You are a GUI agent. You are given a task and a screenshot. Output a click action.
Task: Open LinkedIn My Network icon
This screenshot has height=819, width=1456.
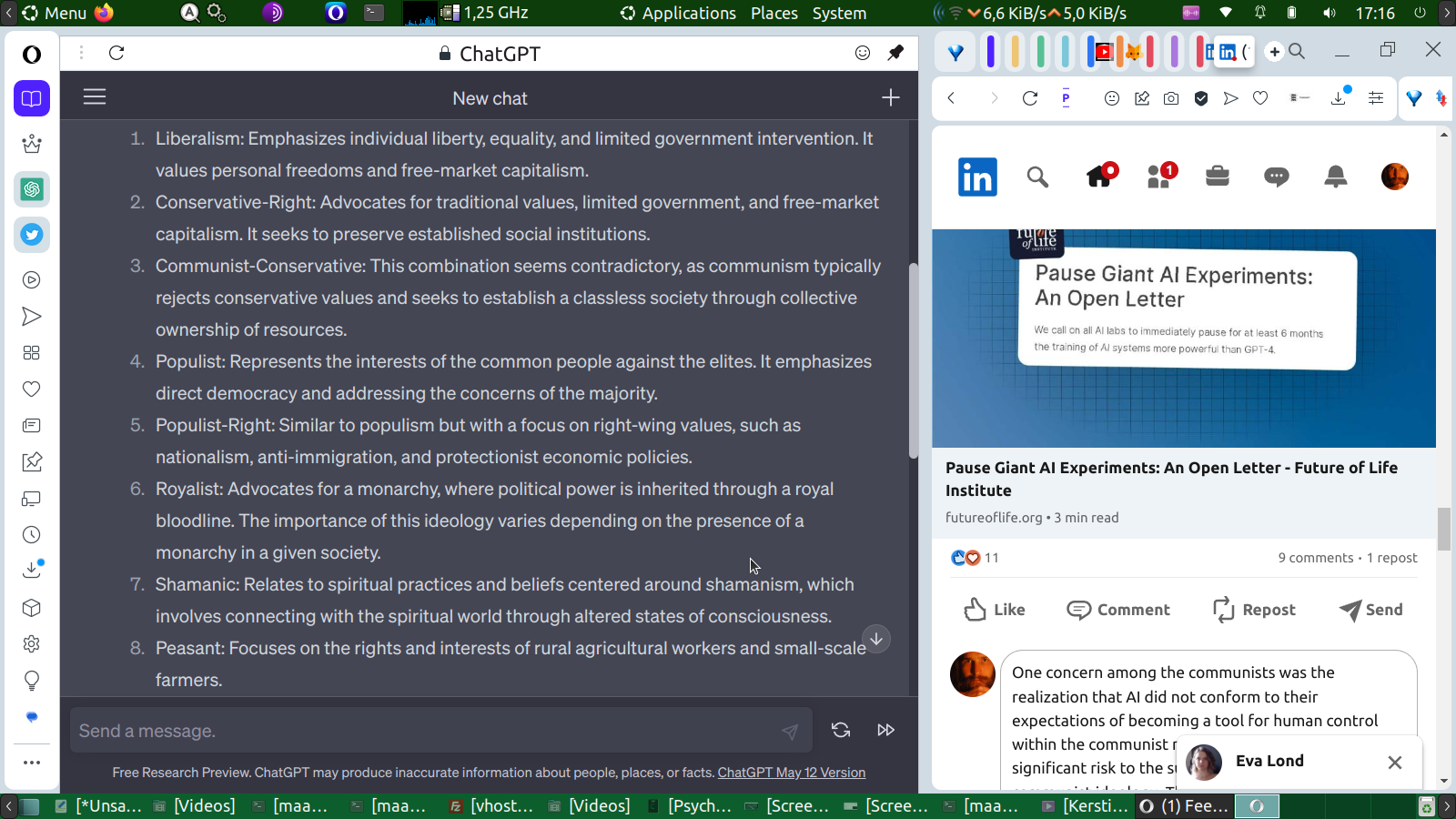(1161, 175)
